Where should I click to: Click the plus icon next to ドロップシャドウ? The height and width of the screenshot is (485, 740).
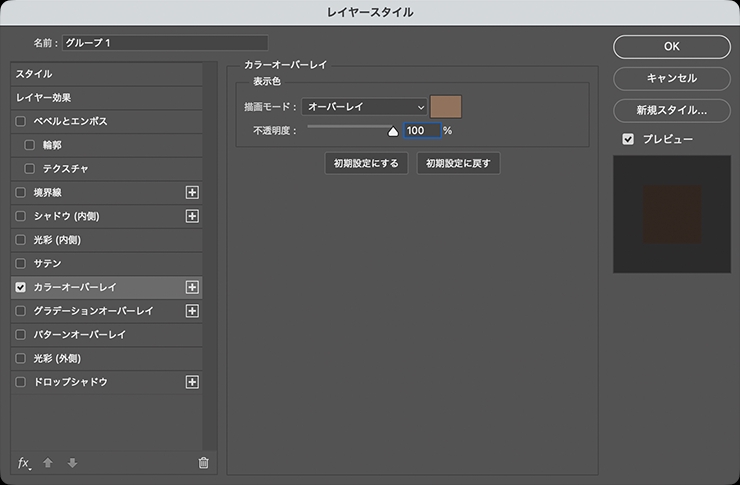click(193, 382)
